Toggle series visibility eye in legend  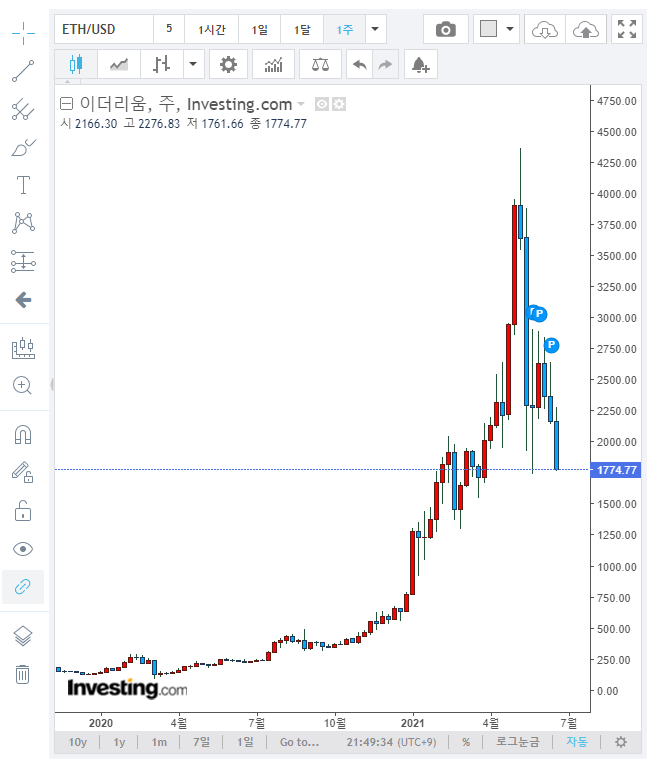[x=322, y=104]
